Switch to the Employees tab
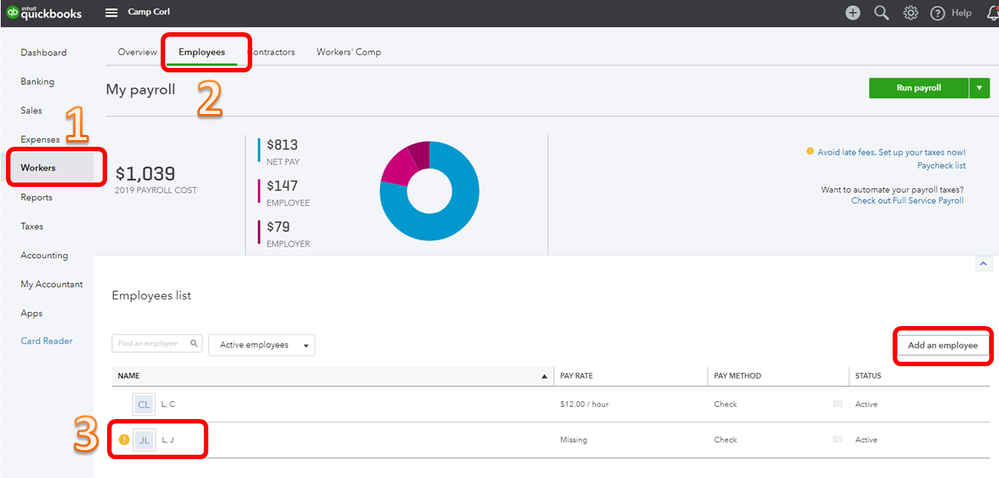Screen dimensions: 999x478 [202, 52]
